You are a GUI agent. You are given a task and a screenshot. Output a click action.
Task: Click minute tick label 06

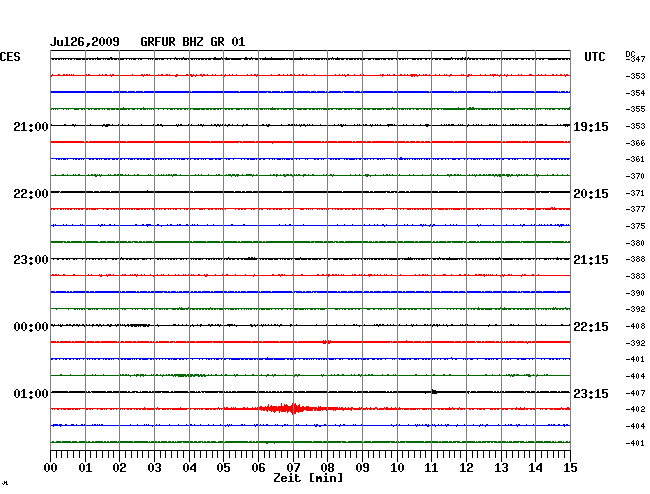click(258, 468)
